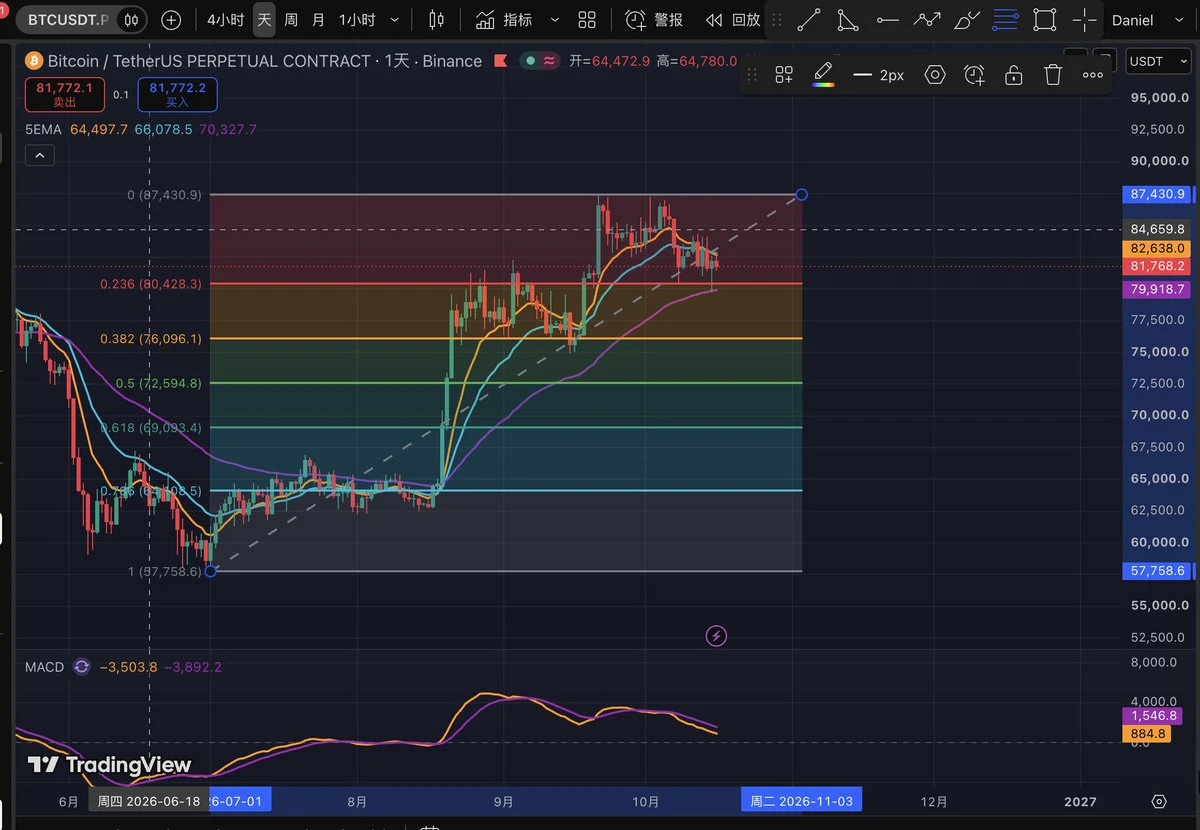Create an alert with 警报
The image size is (1200, 830).
(x=655, y=20)
